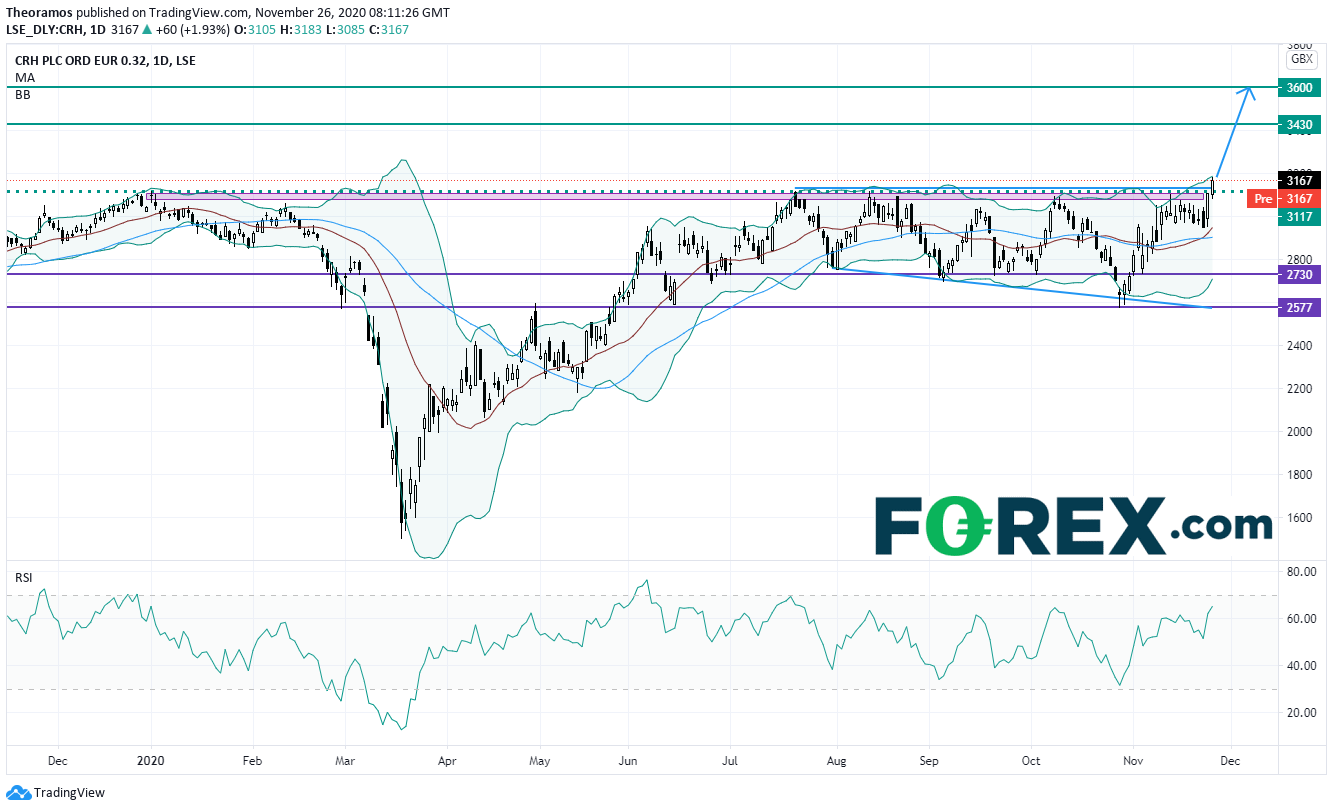Open the GBX currency selector
1333x811 pixels.
click(x=1301, y=59)
